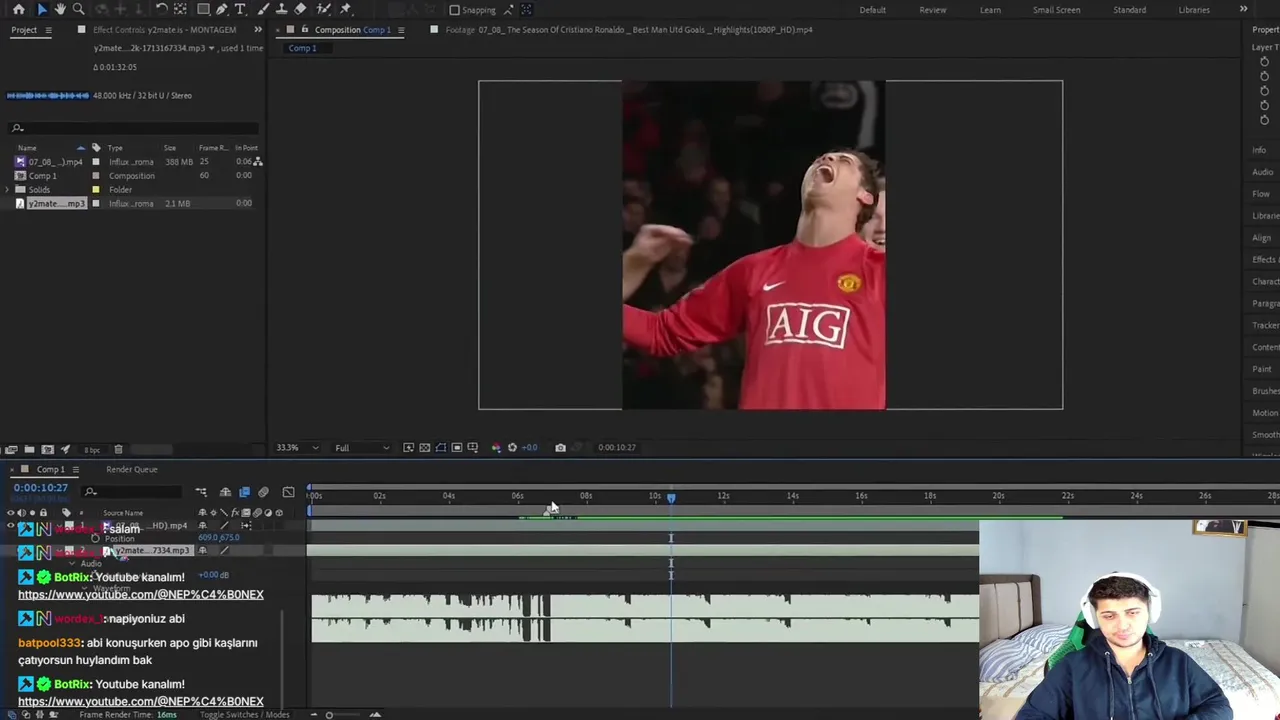Choose the Libraries workspace

1194,10
